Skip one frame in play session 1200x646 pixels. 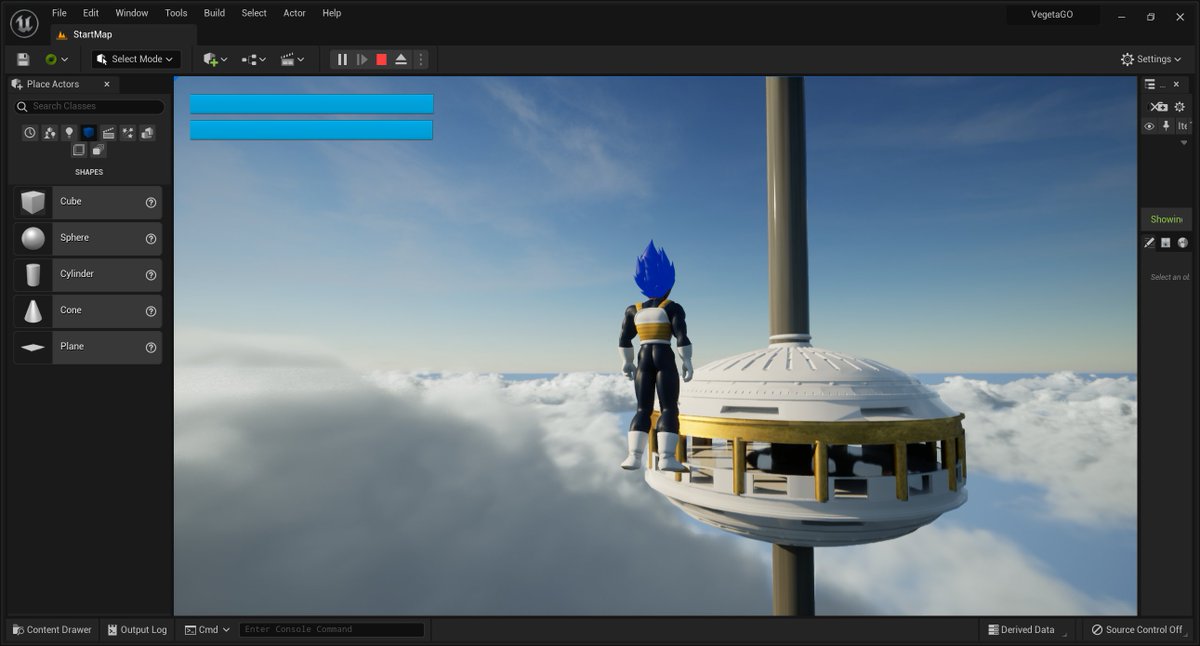point(362,59)
